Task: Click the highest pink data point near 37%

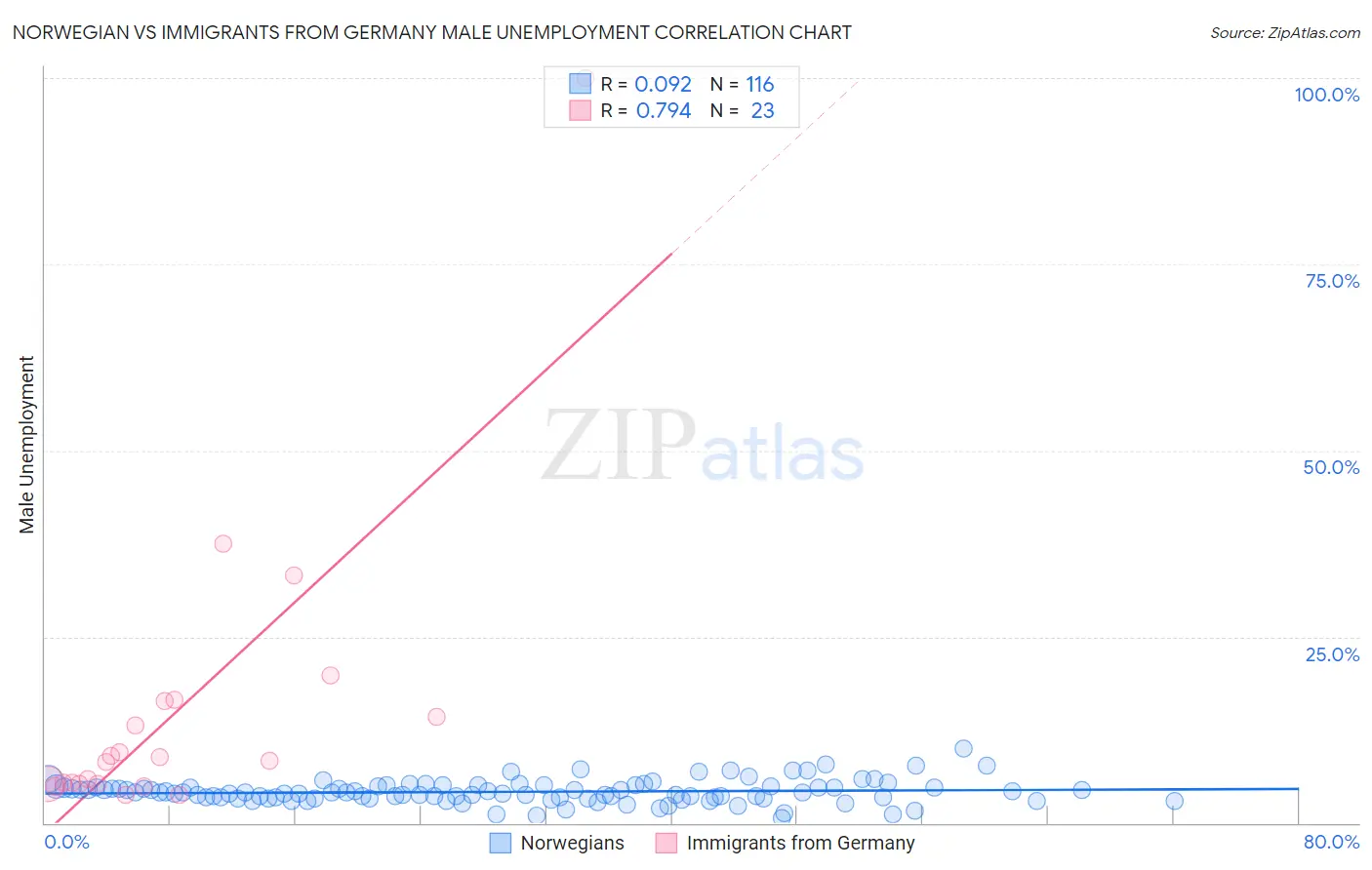Action: point(223,543)
